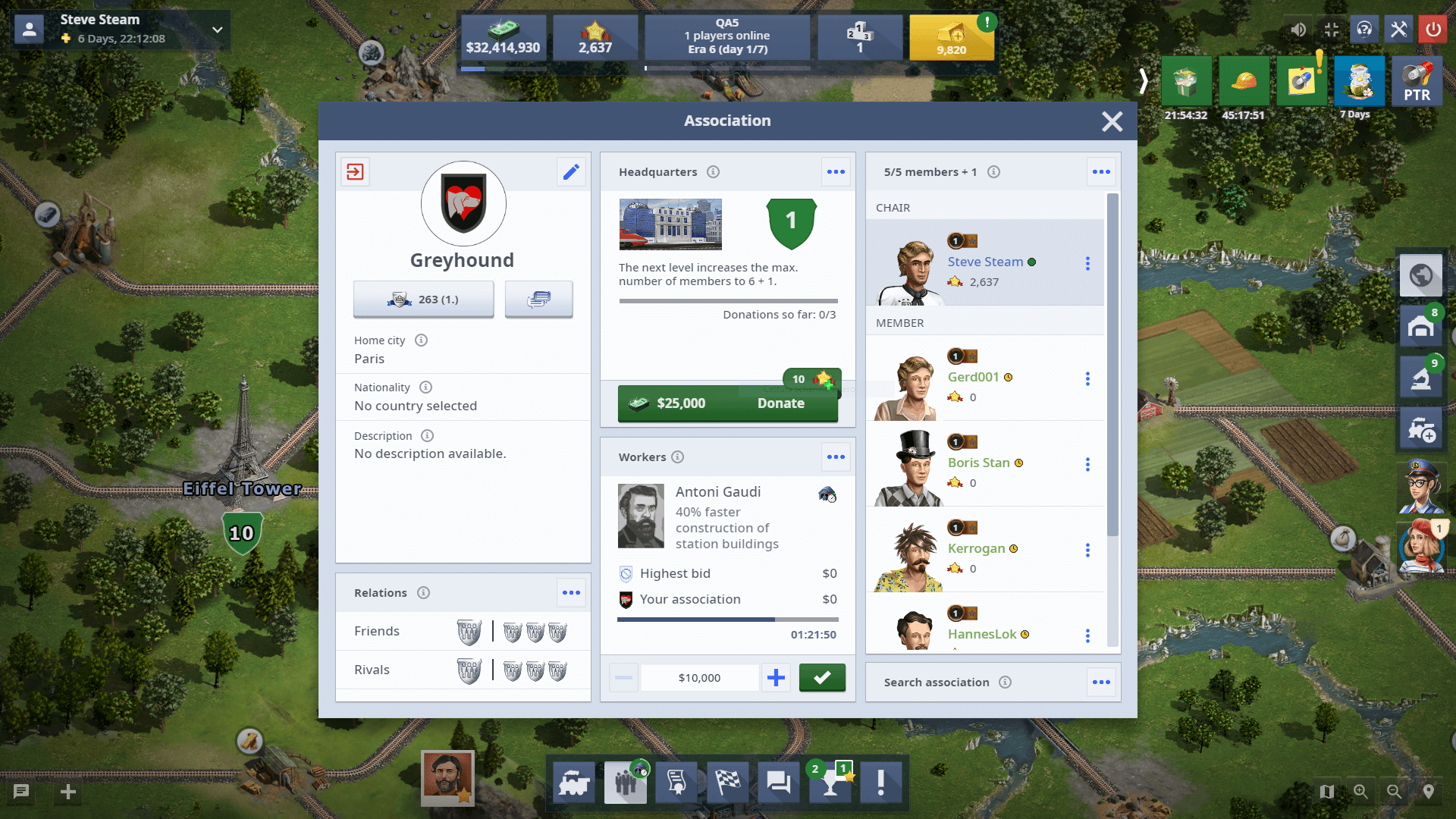Viewport: 1456px width, 819px height.
Task: Expand the Relations section options
Action: [572, 592]
